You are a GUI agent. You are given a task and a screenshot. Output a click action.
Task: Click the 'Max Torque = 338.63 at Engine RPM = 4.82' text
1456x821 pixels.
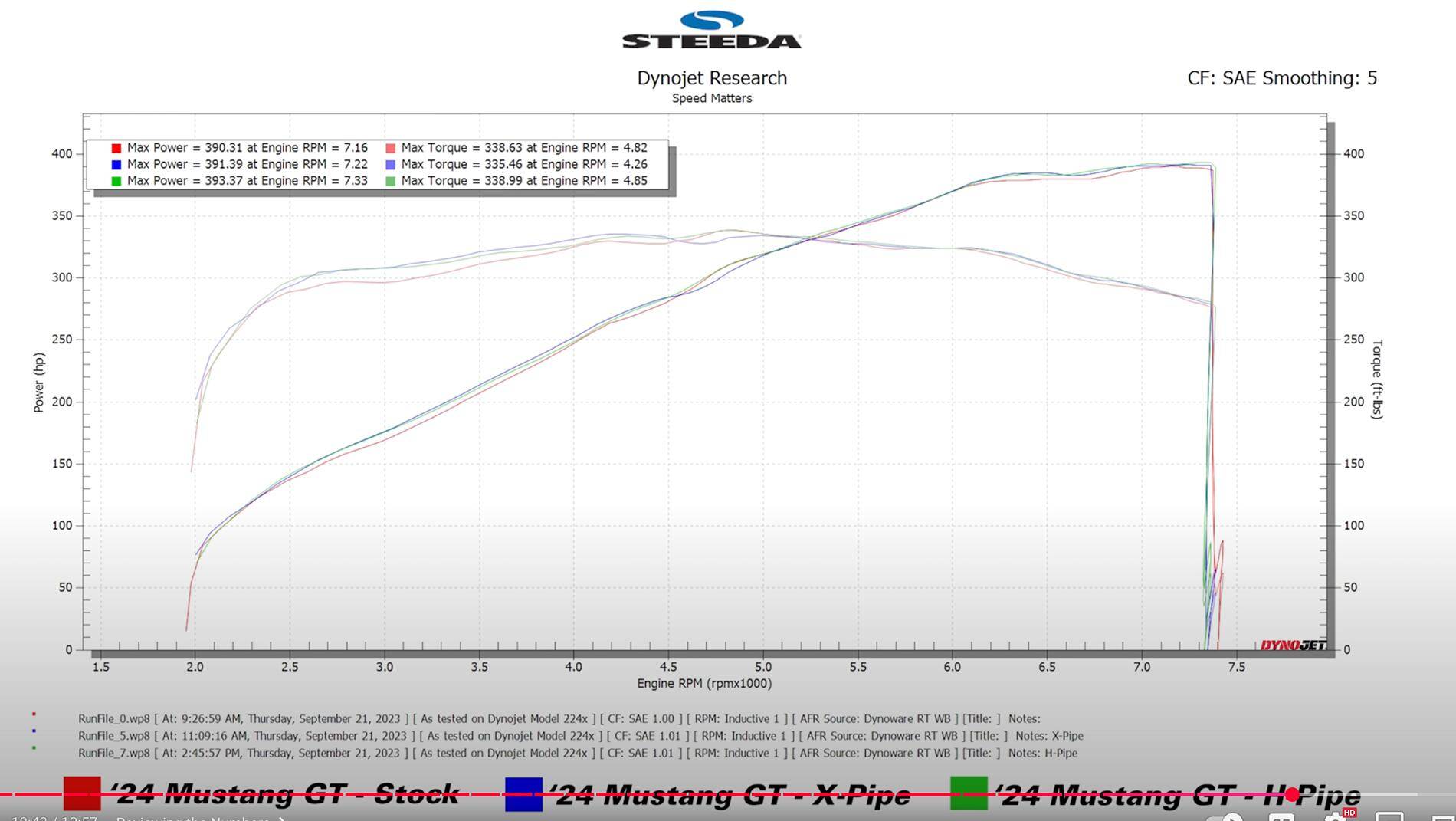click(524, 148)
